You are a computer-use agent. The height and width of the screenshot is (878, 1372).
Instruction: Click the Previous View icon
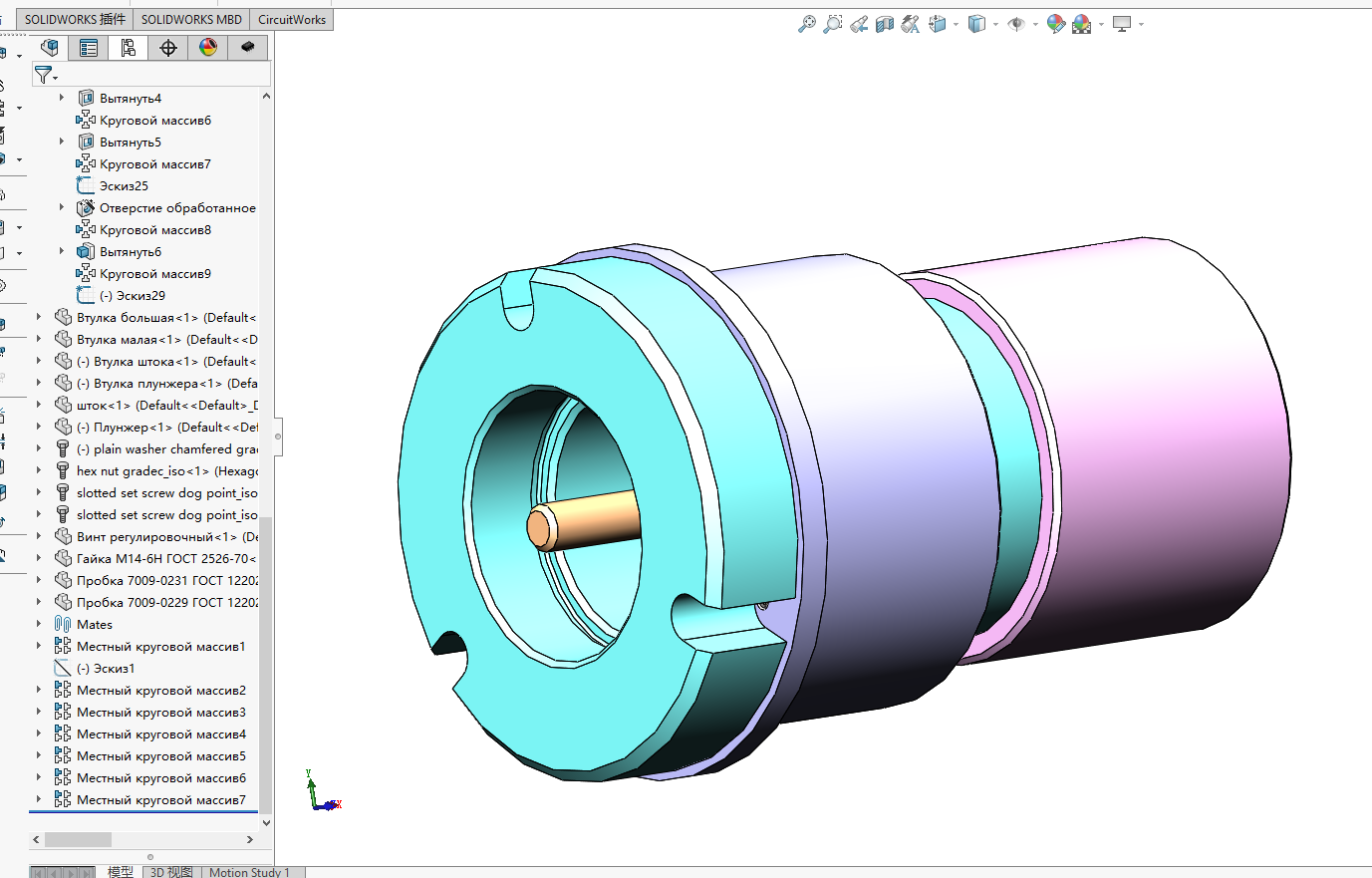point(859,24)
